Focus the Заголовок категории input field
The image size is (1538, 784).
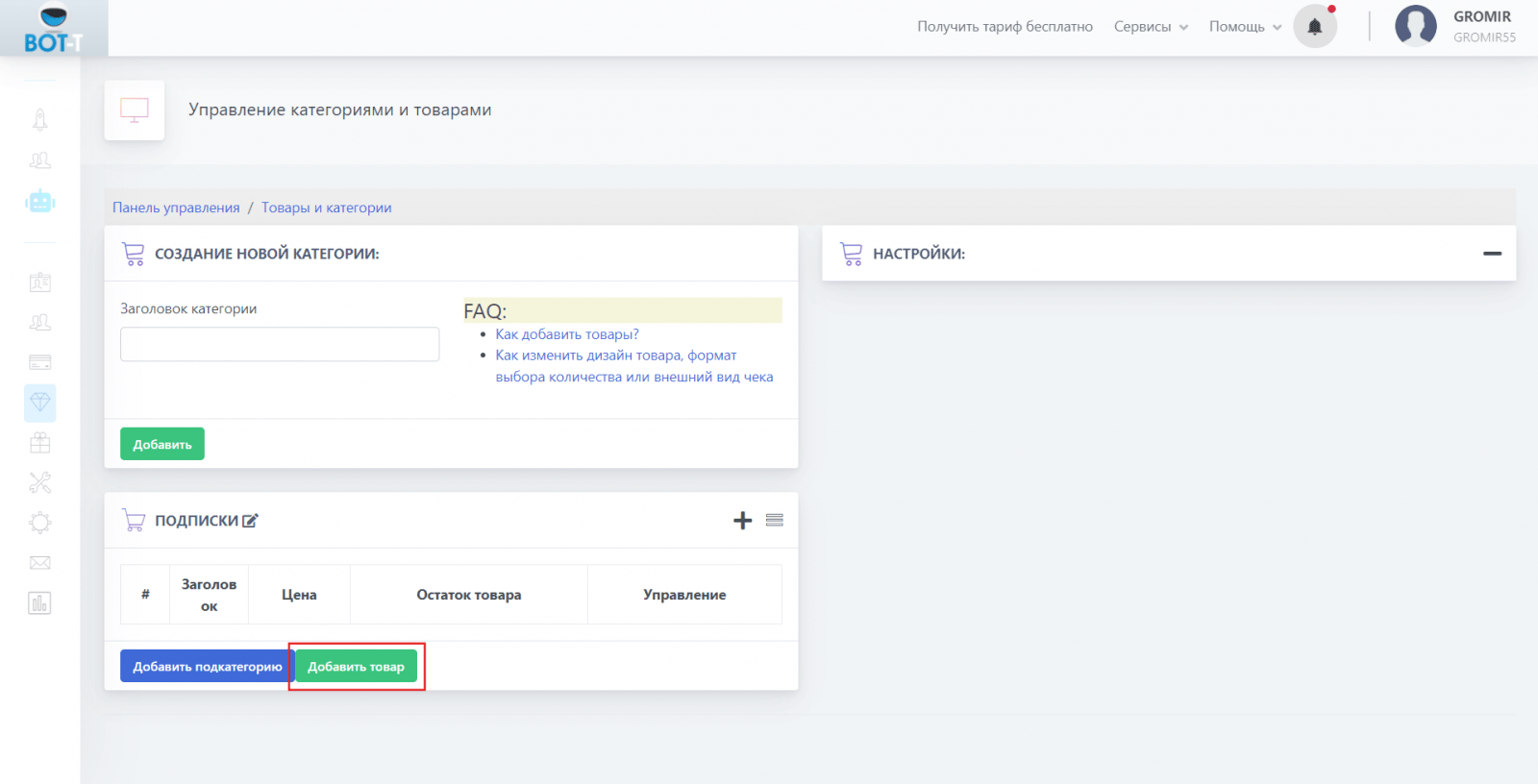click(280, 344)
